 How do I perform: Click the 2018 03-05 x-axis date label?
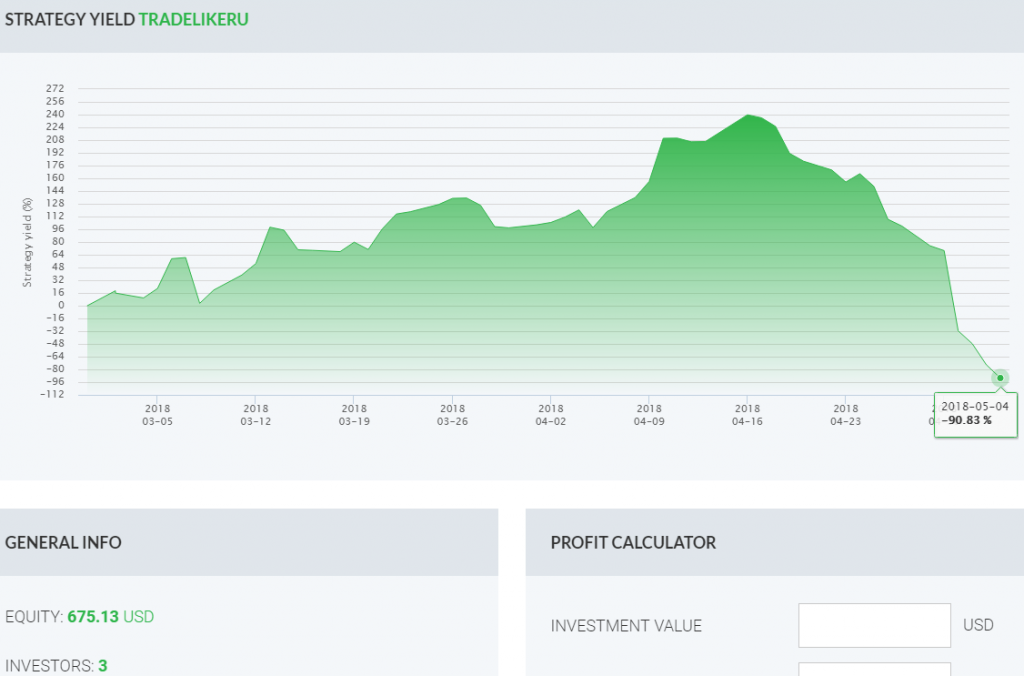(x=157, y=415)
